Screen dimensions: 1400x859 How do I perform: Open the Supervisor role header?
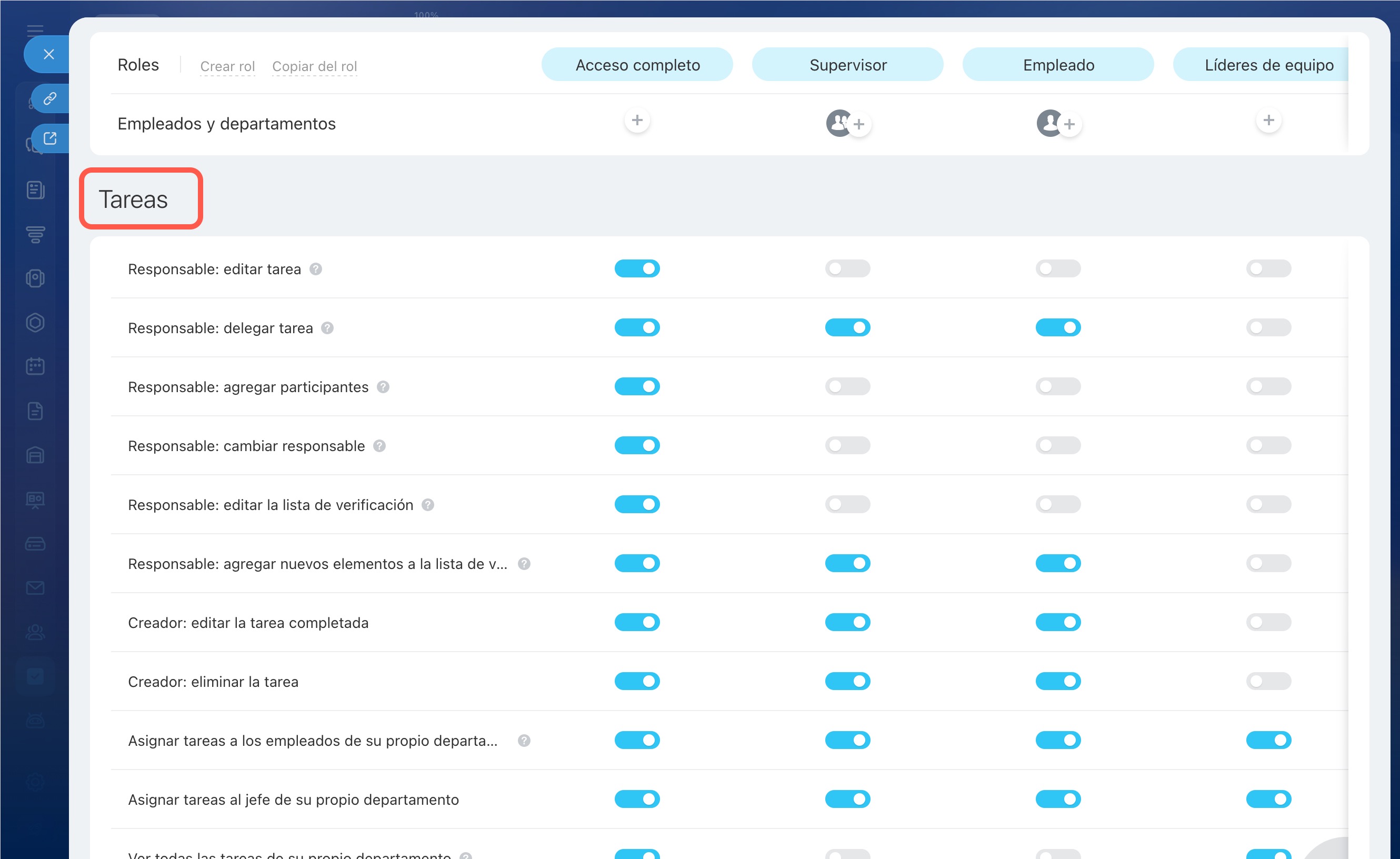pos(847,65)
